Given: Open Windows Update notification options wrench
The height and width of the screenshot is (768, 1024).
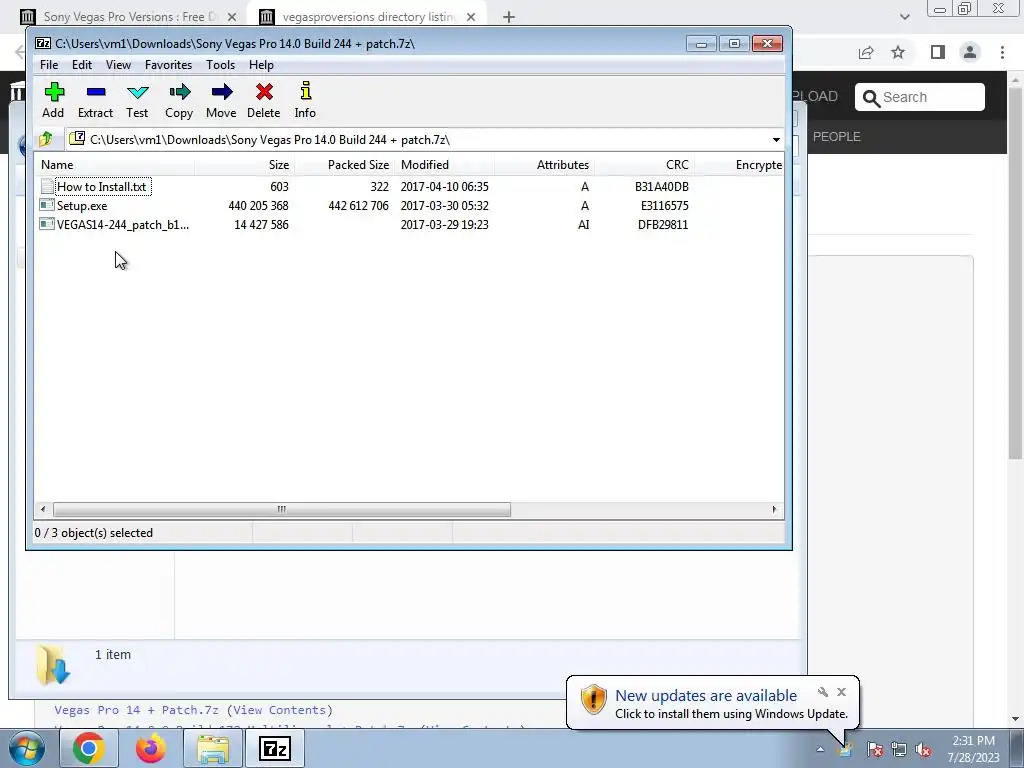Looking at the screenshot, I should pyautogui.click(x=823, y=692).
